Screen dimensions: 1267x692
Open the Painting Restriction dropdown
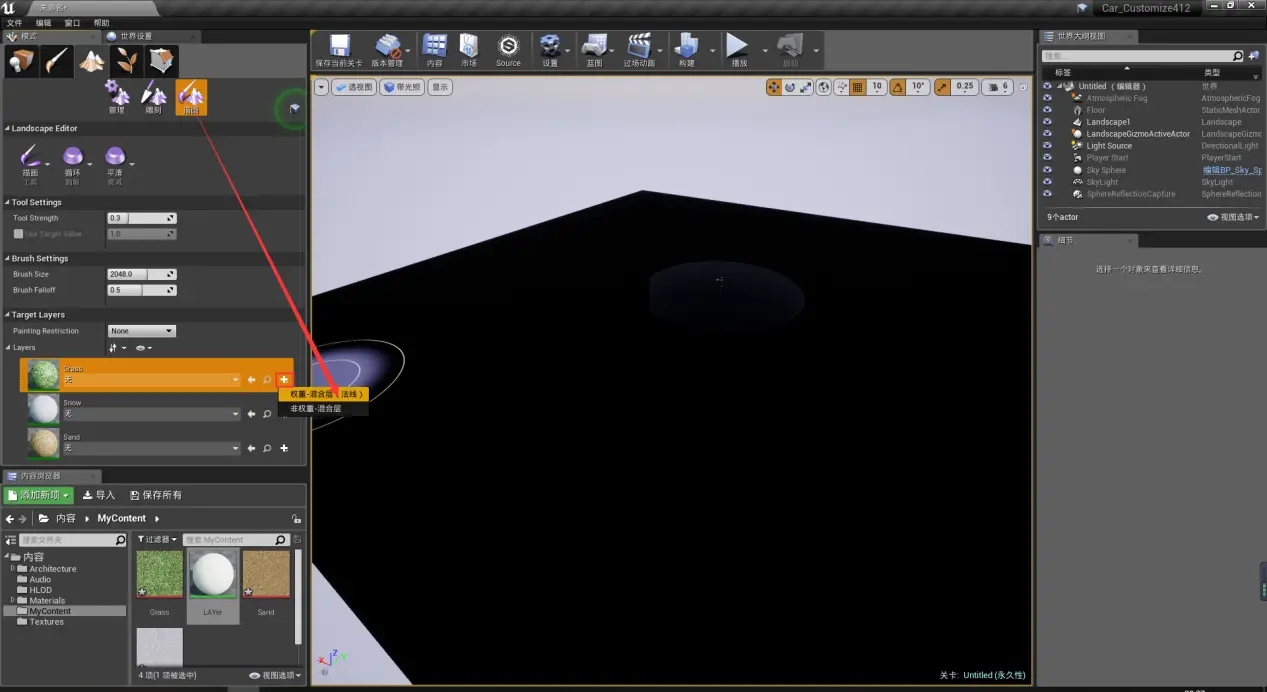(x=141, y=331)
